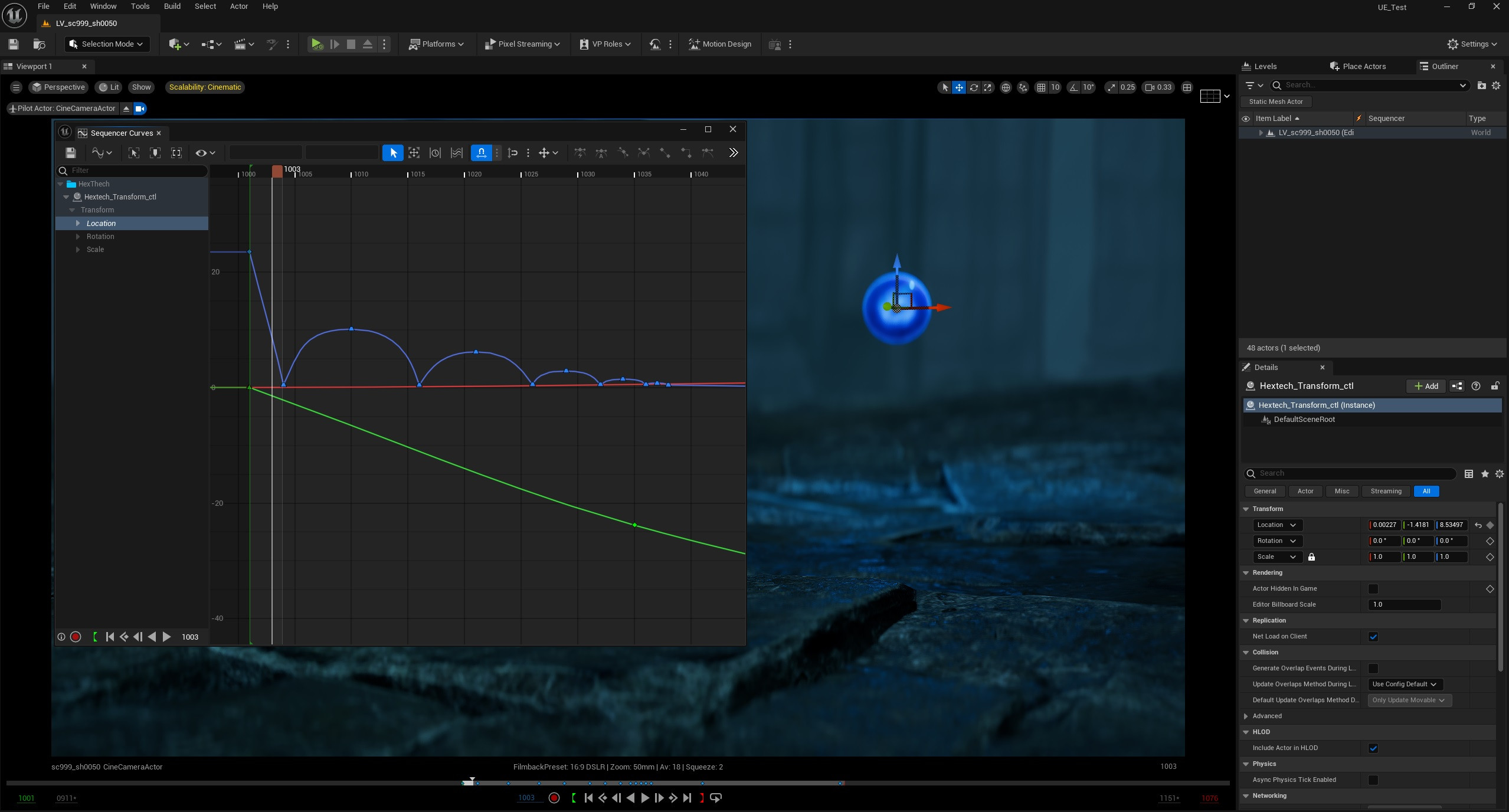Click the Lit view mode button
The image size is (1509, 812).
[109, 87]
